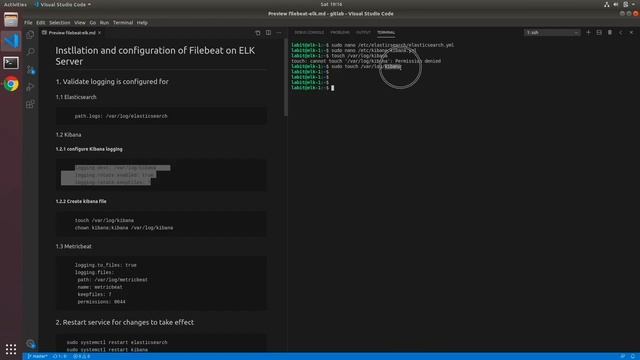Switch to the Debug Console panel tab
Screen dimensions: 640x360
pos(309,32)
